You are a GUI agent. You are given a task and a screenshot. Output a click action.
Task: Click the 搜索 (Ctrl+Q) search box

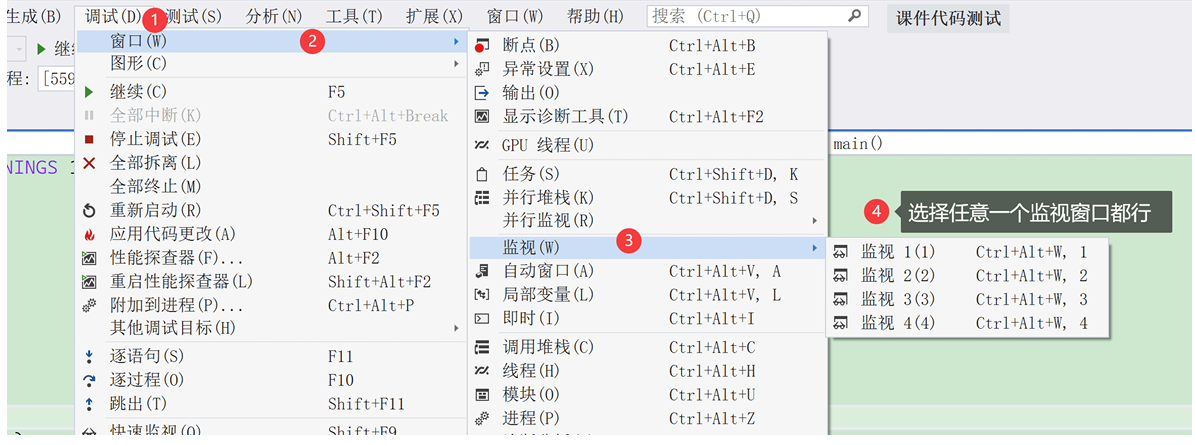point(757,16)
